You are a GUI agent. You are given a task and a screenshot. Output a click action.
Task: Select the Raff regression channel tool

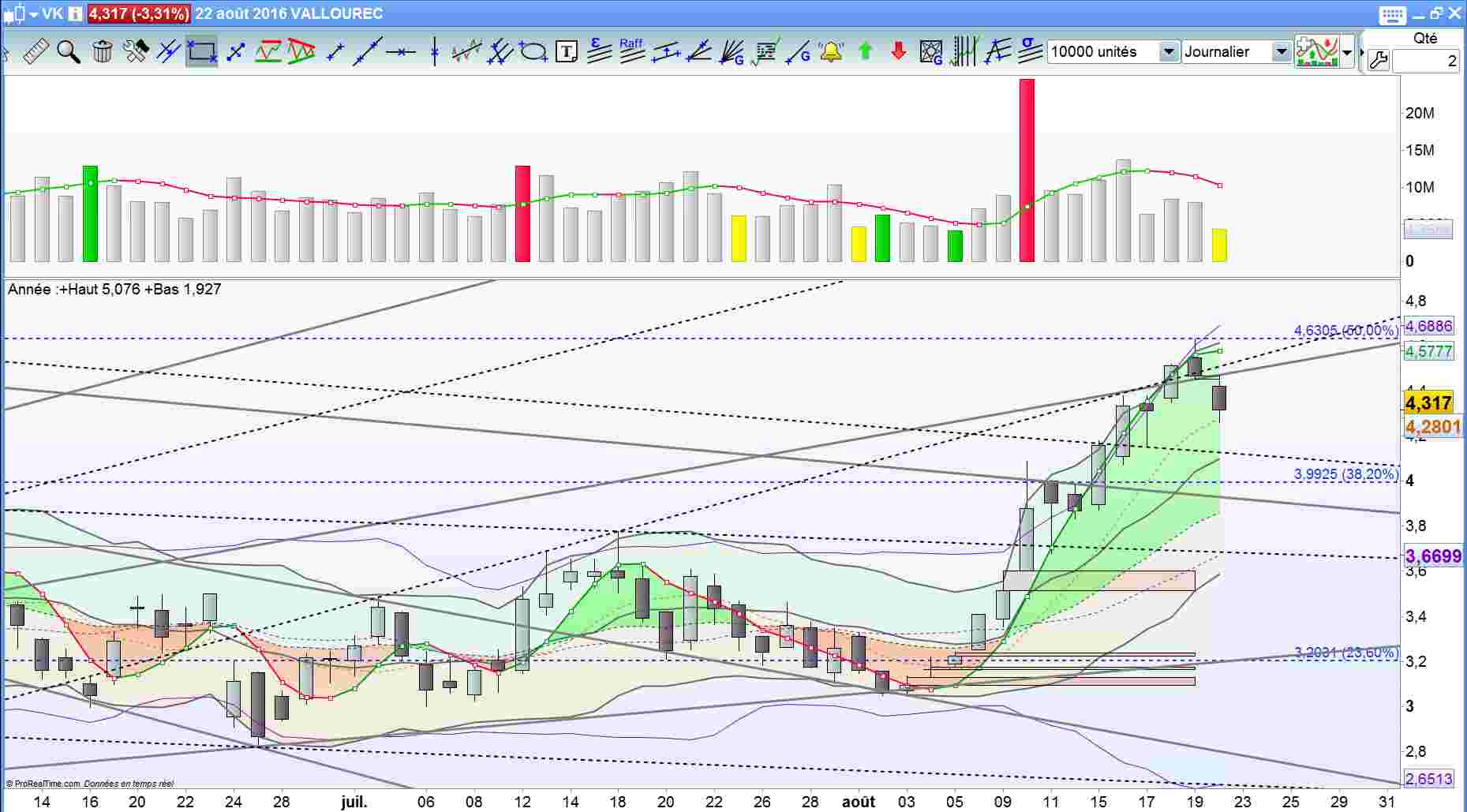(631, 51)
